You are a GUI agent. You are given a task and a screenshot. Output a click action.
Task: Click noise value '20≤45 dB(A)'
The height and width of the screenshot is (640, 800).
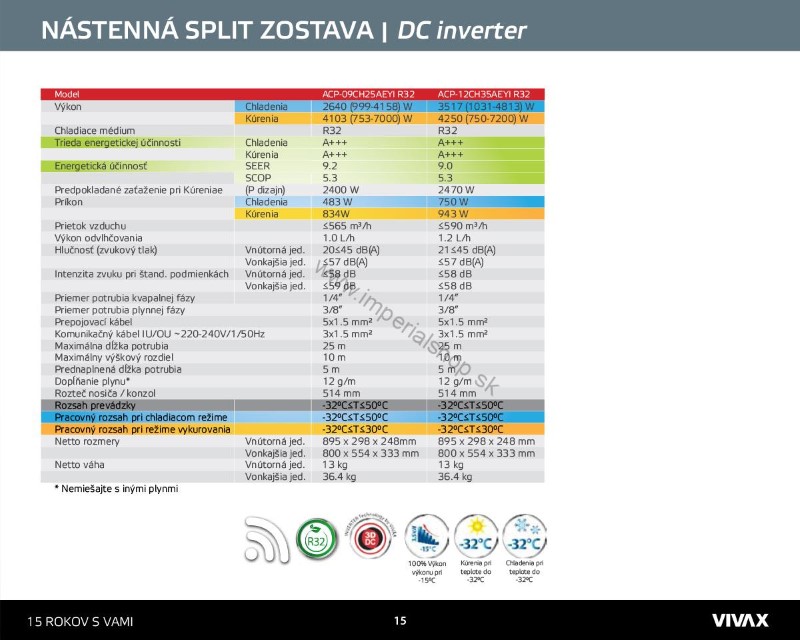tap(351, 250)
